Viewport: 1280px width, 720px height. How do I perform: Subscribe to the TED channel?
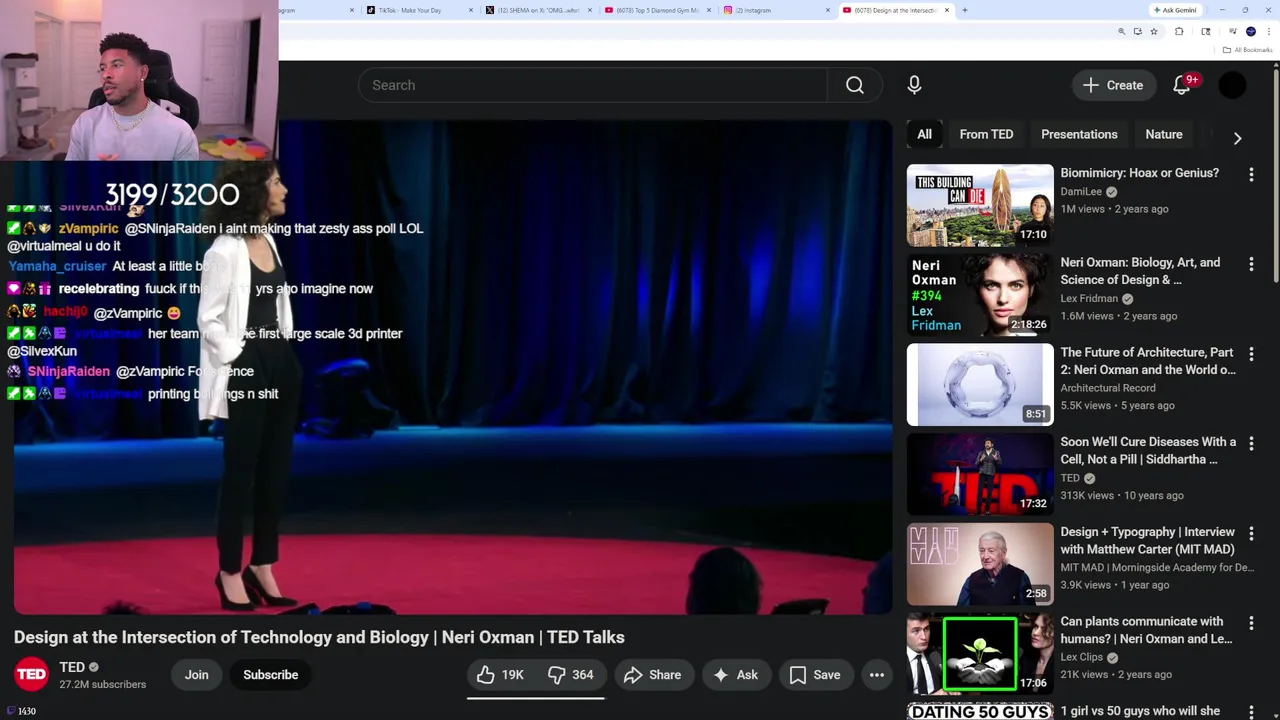[270, 675]
